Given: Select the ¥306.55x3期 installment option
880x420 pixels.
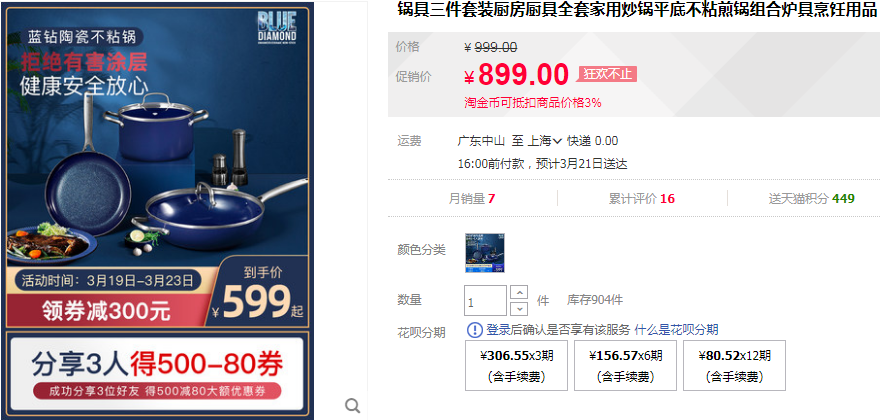Looking at the screenshot, I should point(516,366).
